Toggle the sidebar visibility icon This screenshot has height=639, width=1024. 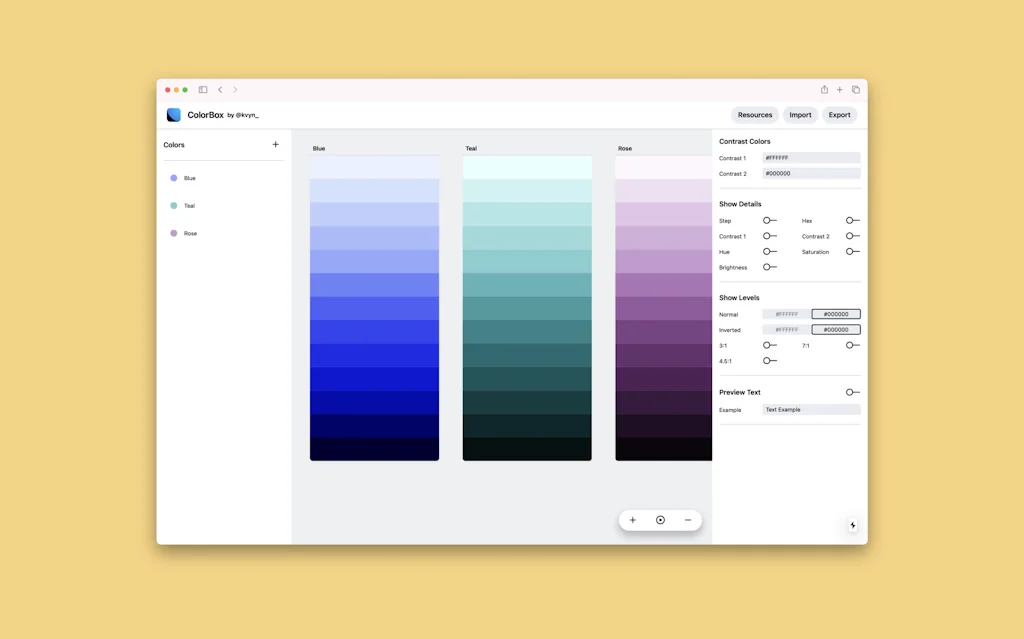(201, 89)
